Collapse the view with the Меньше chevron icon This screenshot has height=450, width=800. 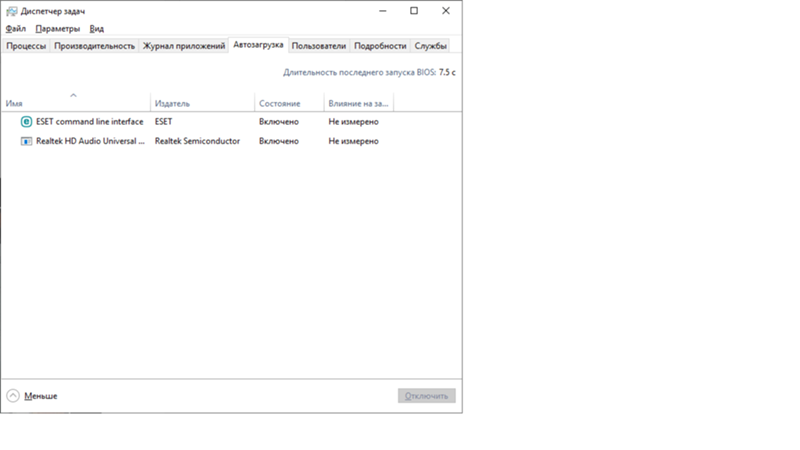click(13, 395)
